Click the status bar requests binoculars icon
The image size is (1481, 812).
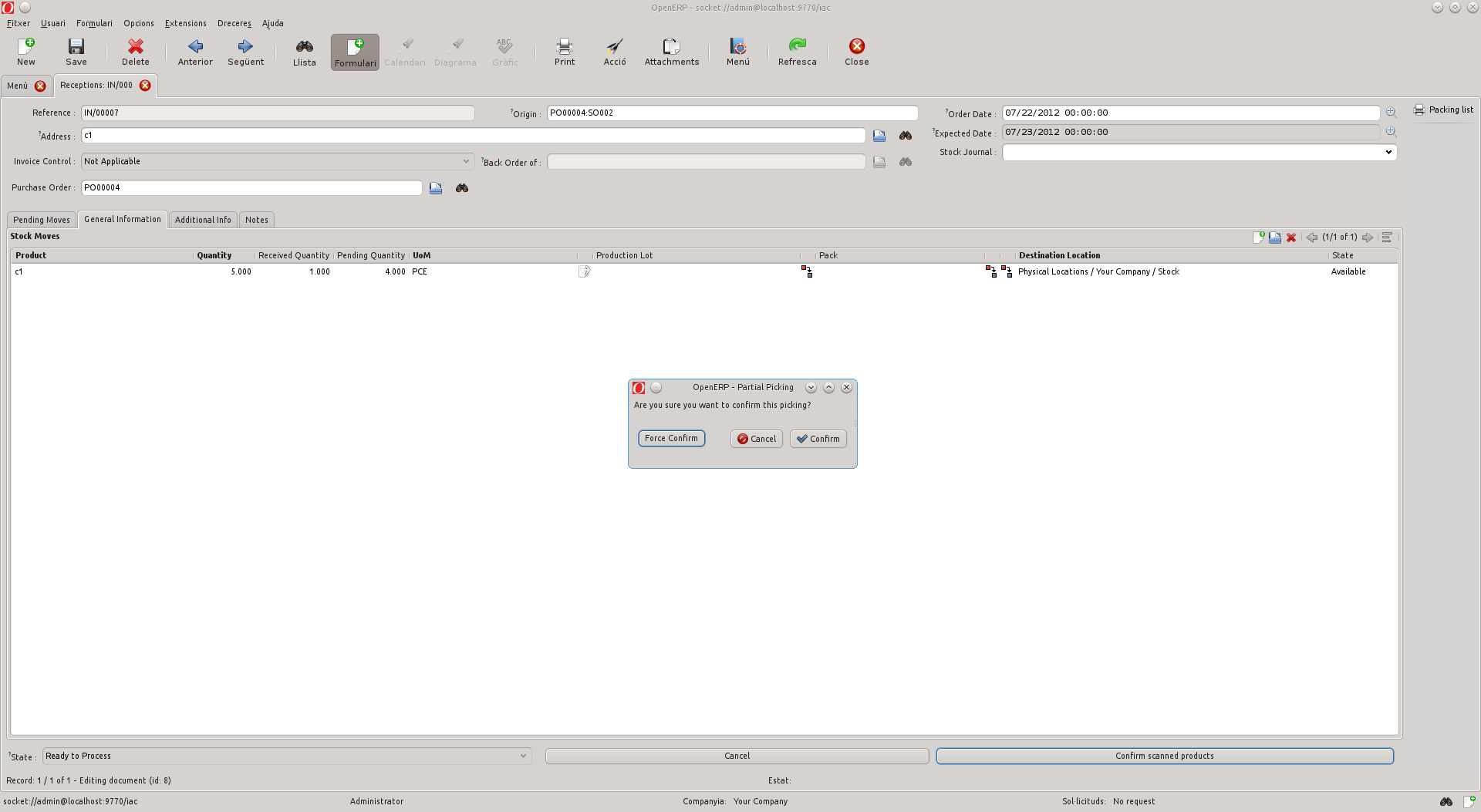(1446, 802)
